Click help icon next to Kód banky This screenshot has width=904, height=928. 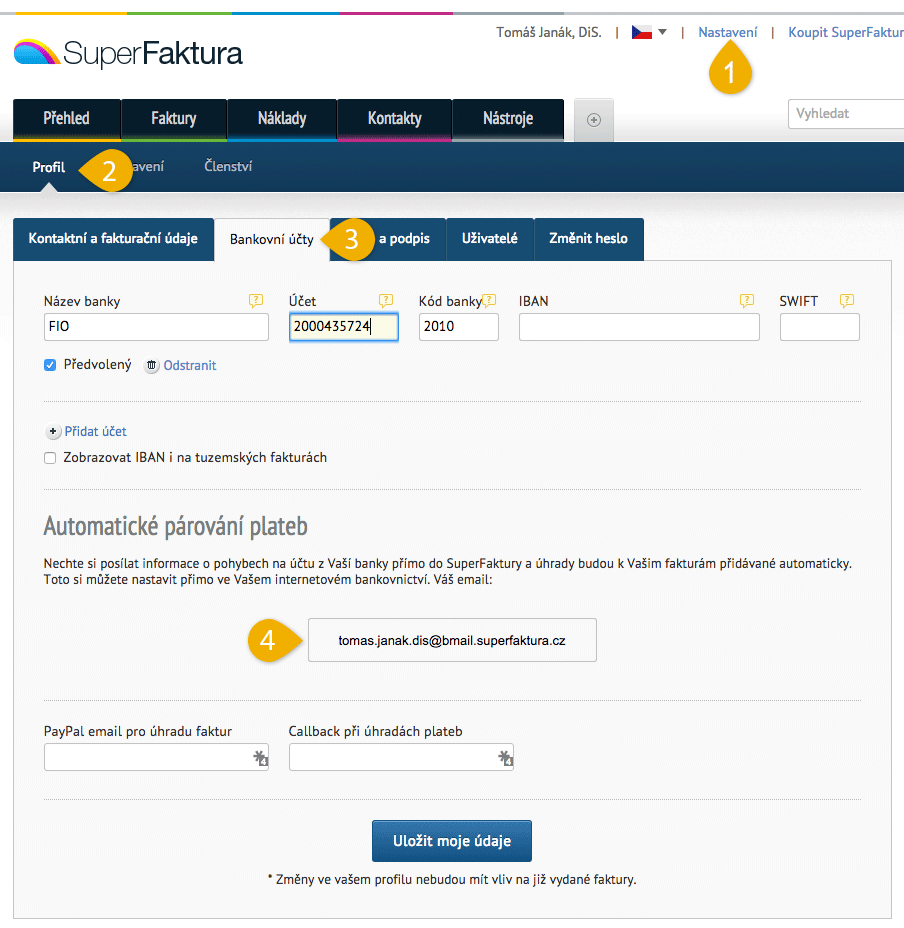click(x=489, y=301)
